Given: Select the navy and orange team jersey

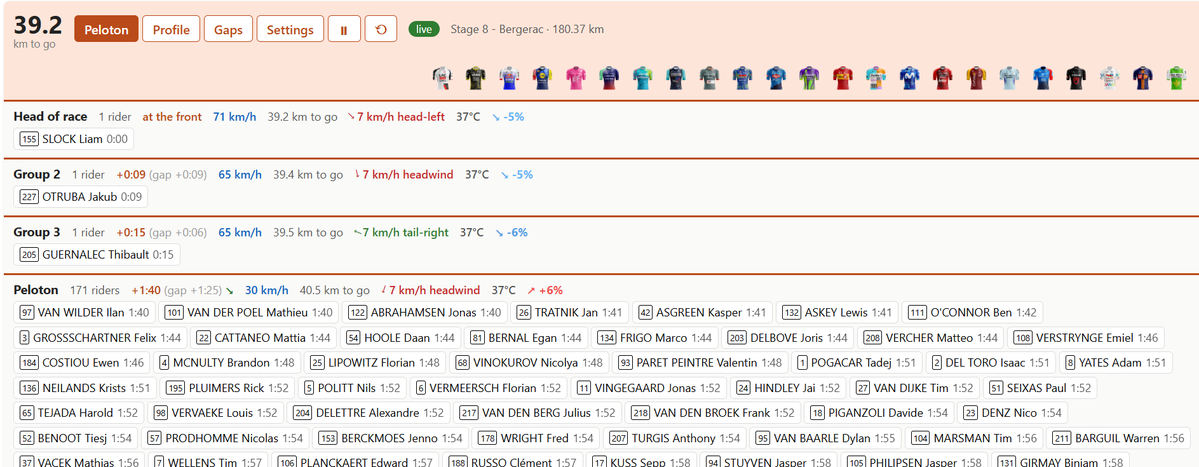Looking at the screenshot, I should (x=1142, y=77).
